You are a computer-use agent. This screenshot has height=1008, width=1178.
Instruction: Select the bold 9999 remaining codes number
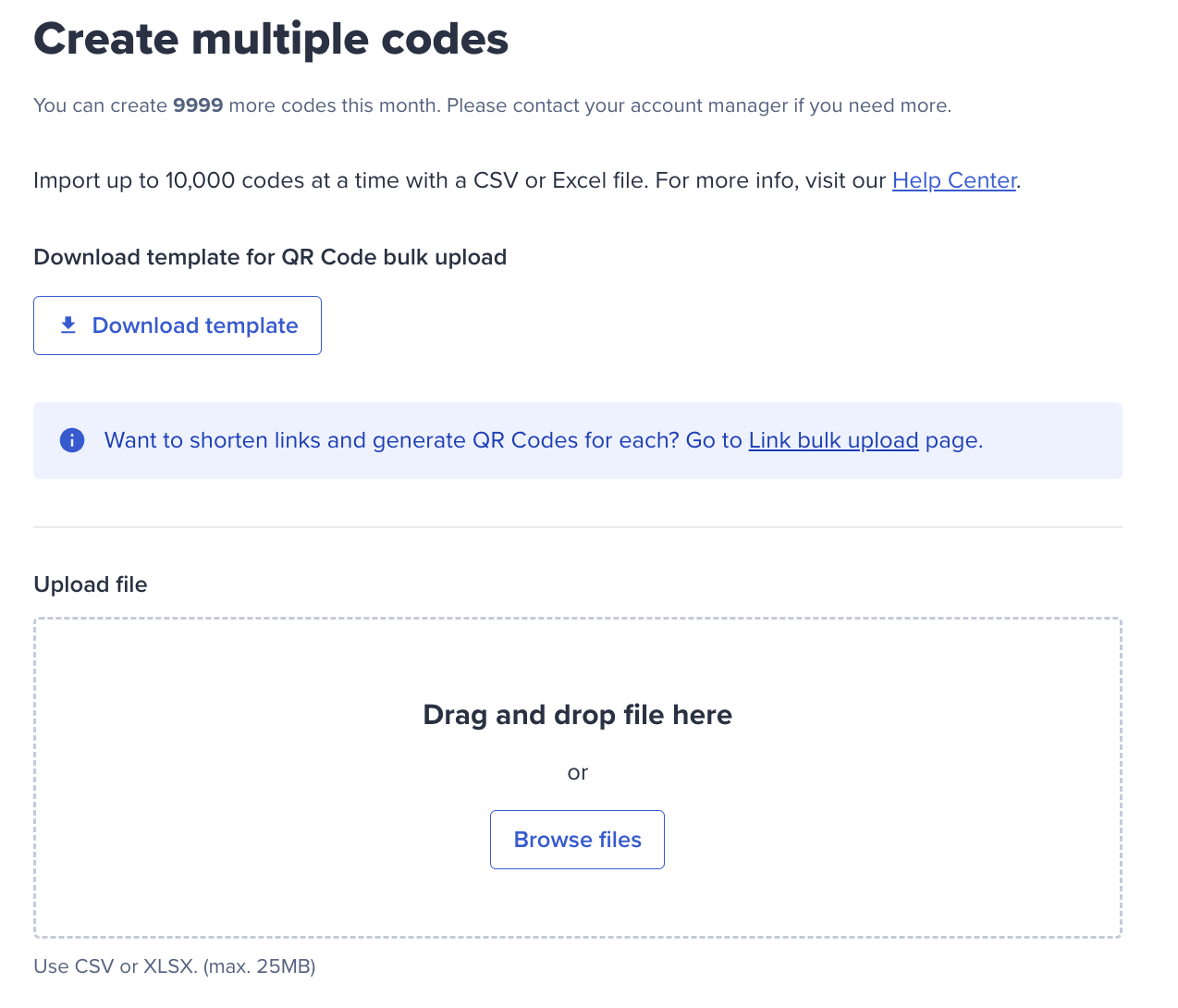pos(198,105)
